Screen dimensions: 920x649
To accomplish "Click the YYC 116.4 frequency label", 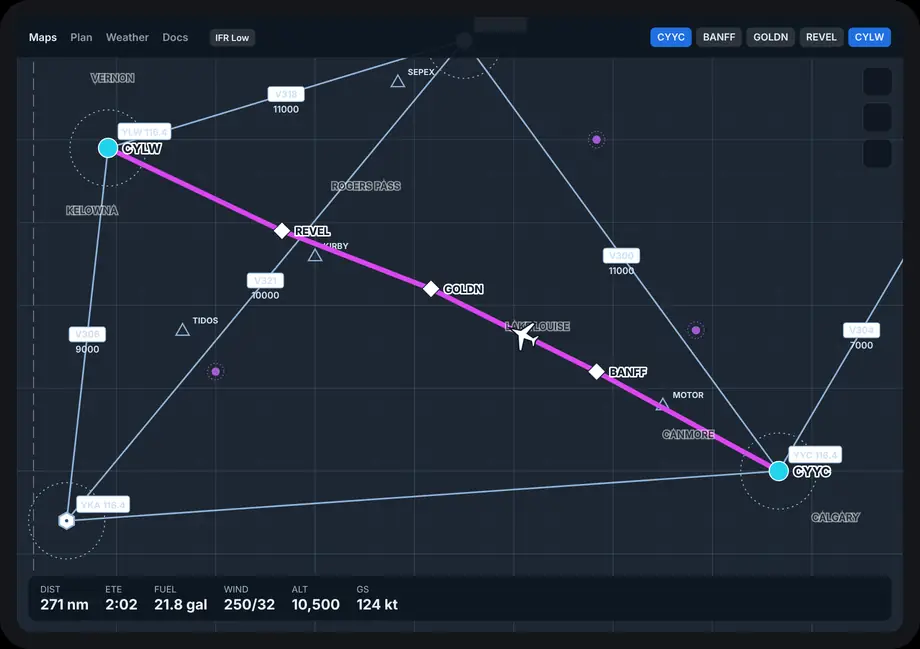I will (x=815, y=455).
